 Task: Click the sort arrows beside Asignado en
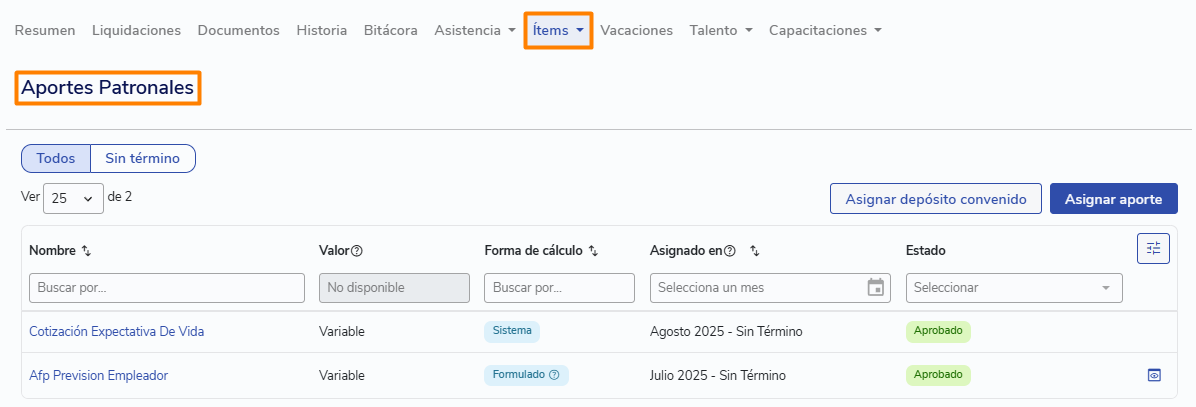click(x=754, y=251)
